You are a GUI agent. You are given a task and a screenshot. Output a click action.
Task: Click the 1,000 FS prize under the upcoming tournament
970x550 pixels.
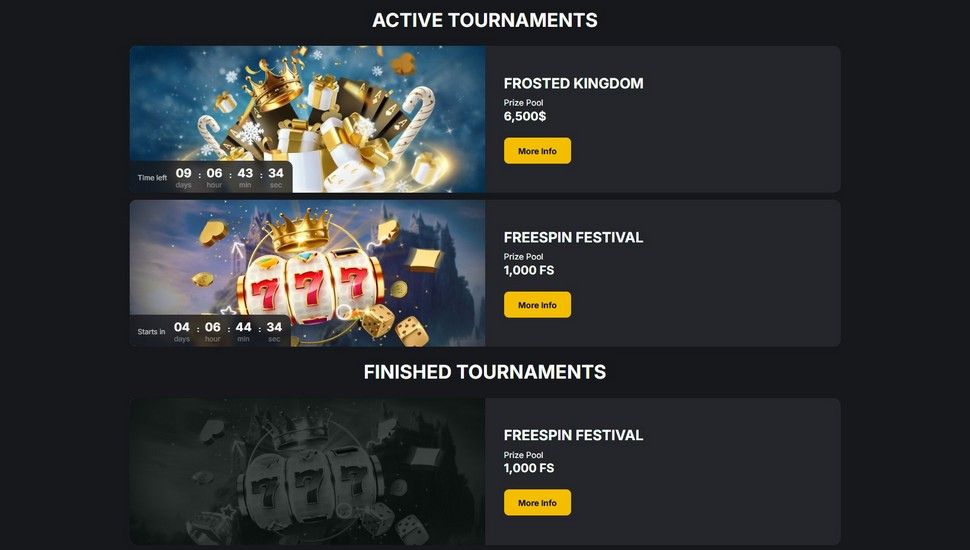coord(528,270)
